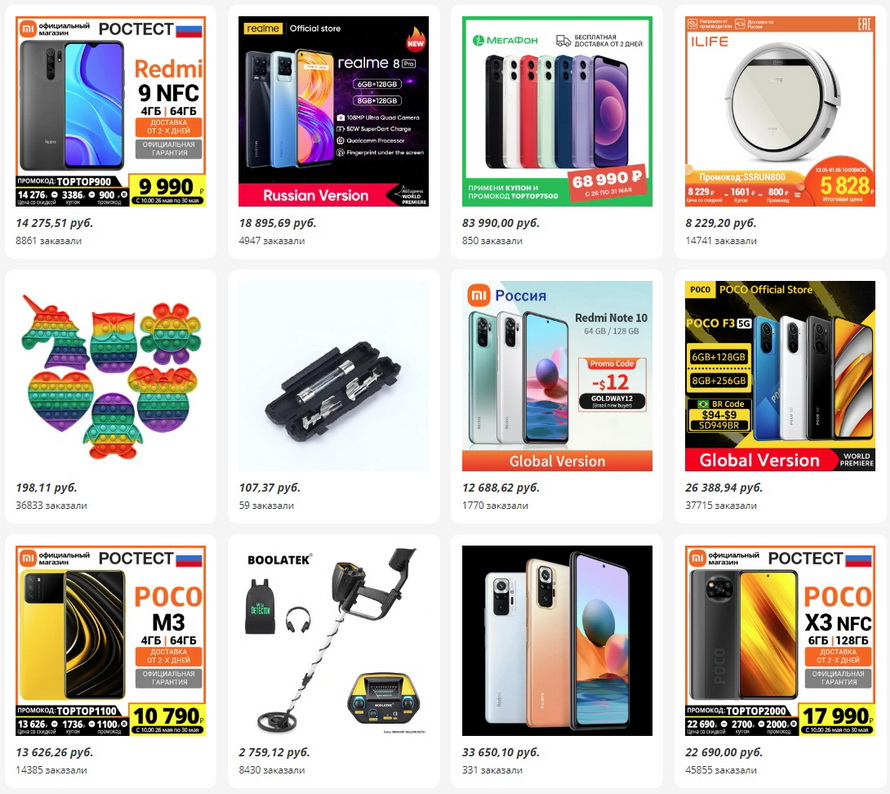The height and width of the screenshot is (794, 890).
Task: Open the Redmi 9 NFC product thumbnail
Action: [x=111, y=111]
